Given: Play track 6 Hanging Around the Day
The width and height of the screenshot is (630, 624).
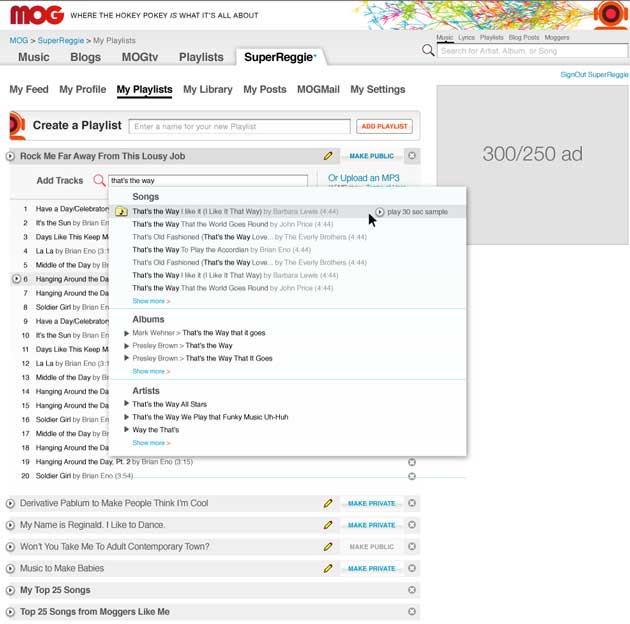Looking at the screenshot, I should (16, 278).
